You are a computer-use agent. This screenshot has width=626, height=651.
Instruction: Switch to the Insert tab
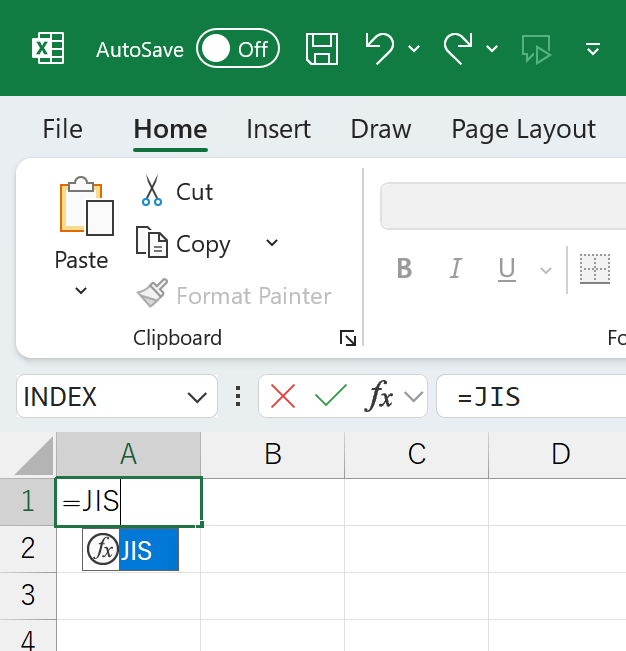click(278, 129)
